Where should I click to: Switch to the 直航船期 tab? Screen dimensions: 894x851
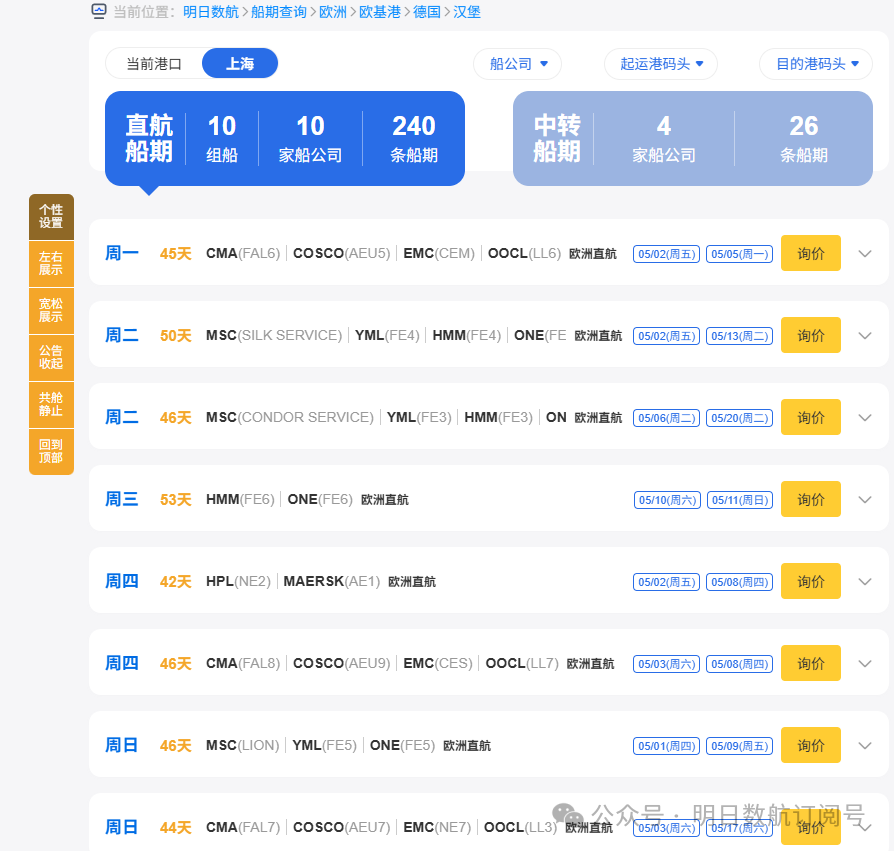pyautogui.click(x=285, y=139)
